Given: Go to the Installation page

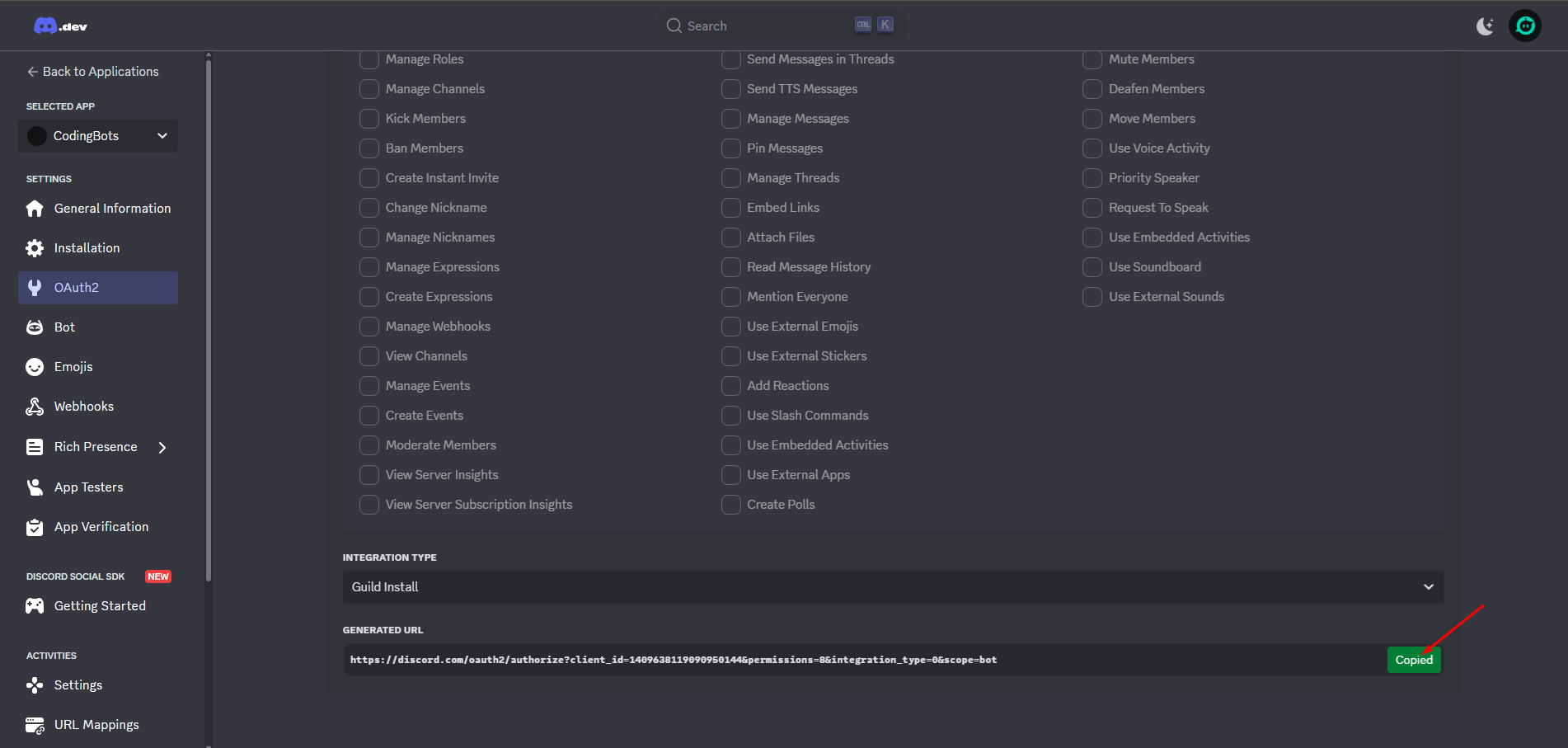Looking at the screenshot, I should click(98, 248).
